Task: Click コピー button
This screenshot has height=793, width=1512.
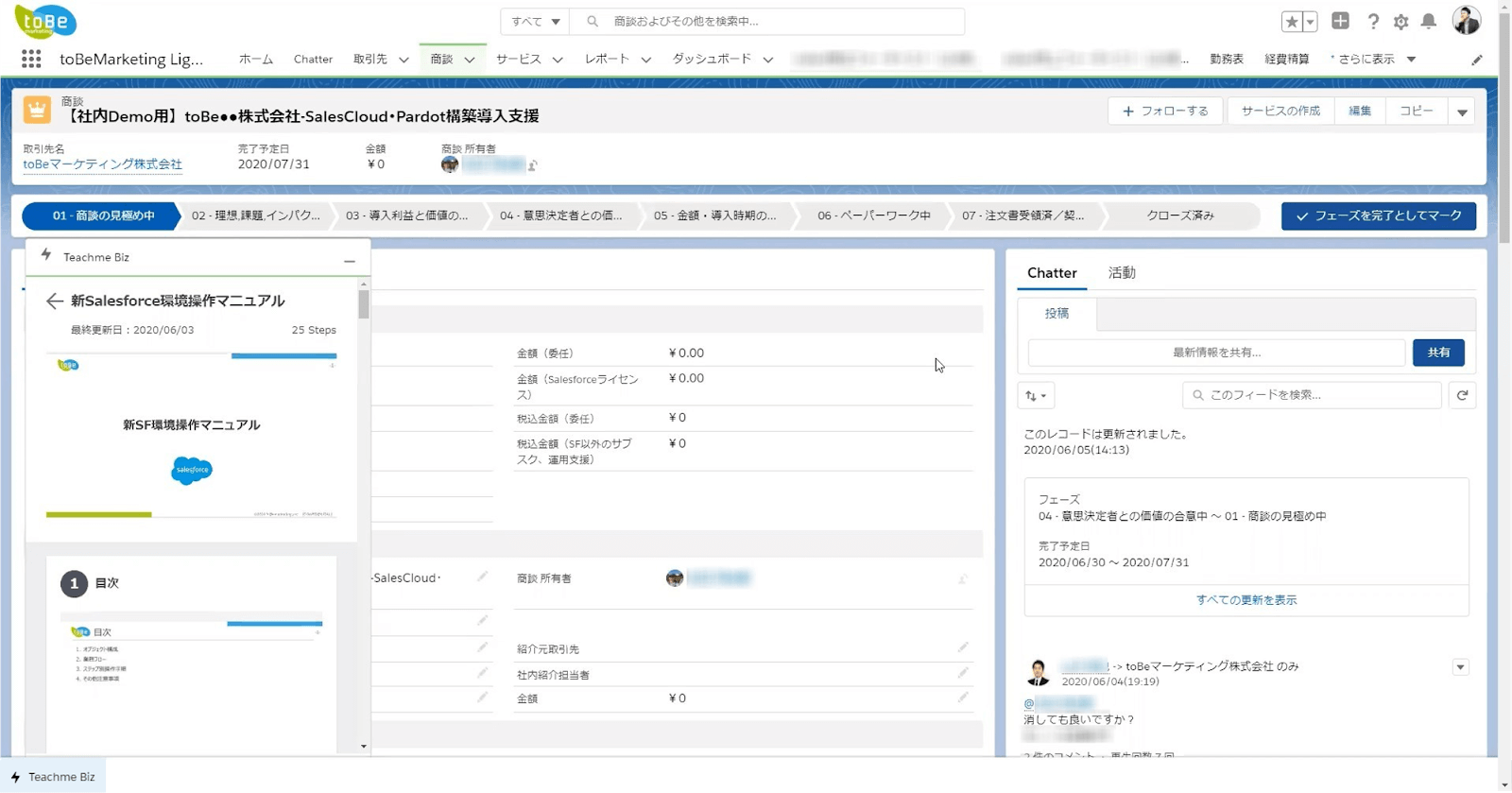Action: pyautogui.click(x=1416, y=112)
